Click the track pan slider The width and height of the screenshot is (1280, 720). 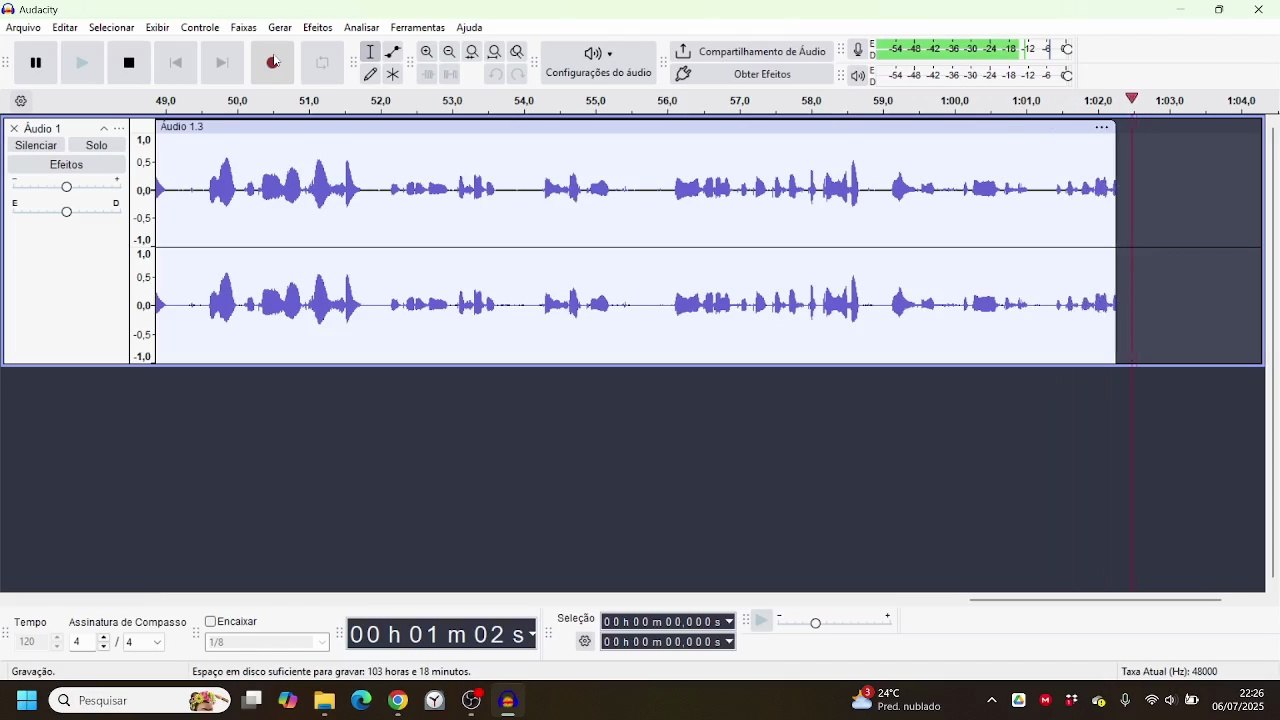pos(67,211)
